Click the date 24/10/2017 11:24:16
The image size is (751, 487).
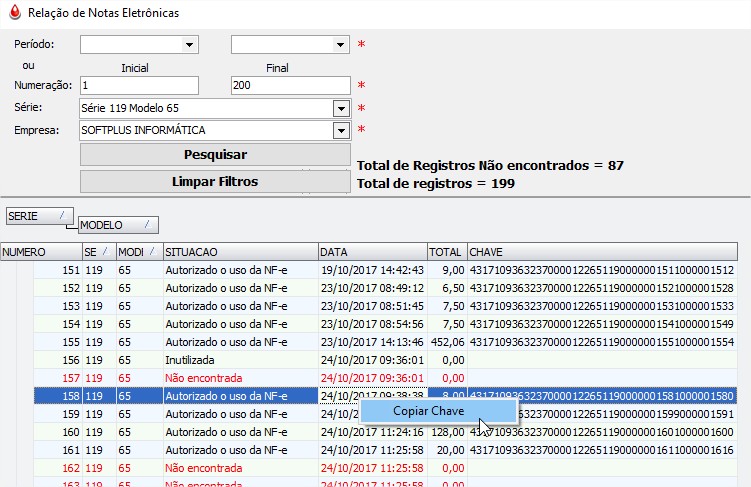point(372,432)
